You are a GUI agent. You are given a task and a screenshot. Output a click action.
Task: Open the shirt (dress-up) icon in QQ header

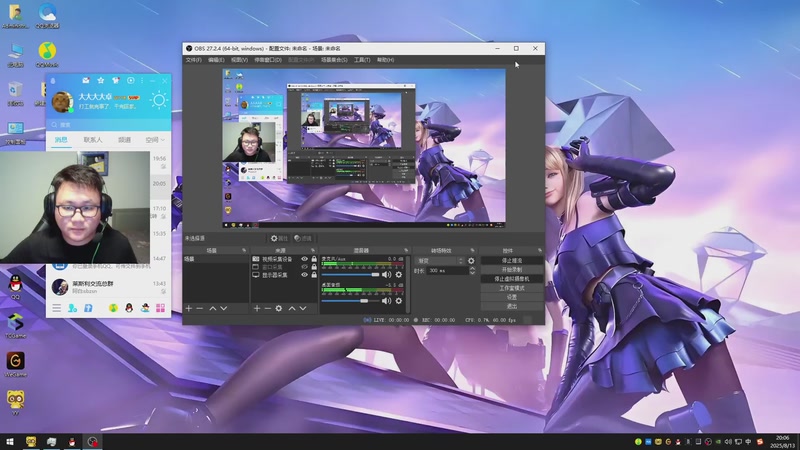click(x=115, y=80)
